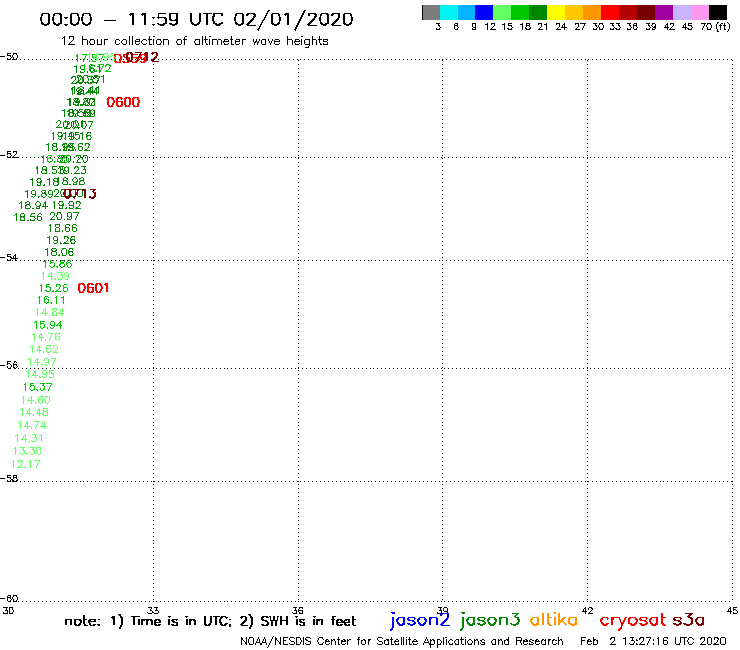Select the wave height value 12.17
Viewport: 740px width, 650px height.
[25, 464]
